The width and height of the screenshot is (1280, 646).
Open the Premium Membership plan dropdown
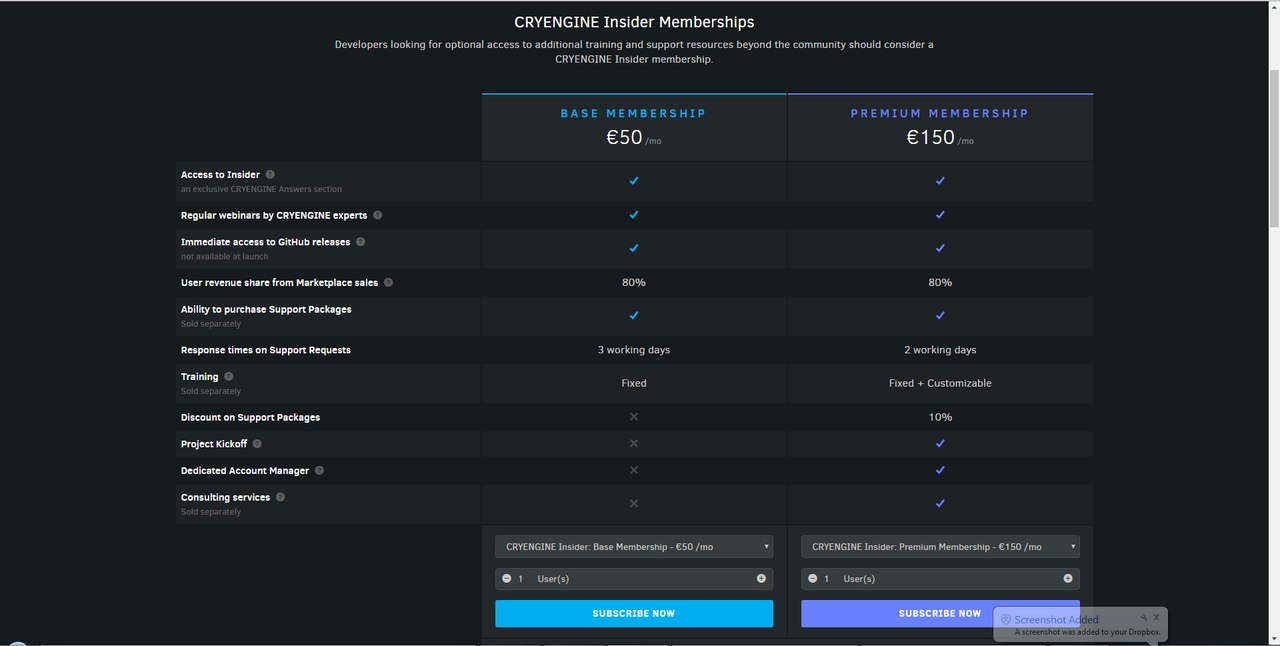(940, 547)
